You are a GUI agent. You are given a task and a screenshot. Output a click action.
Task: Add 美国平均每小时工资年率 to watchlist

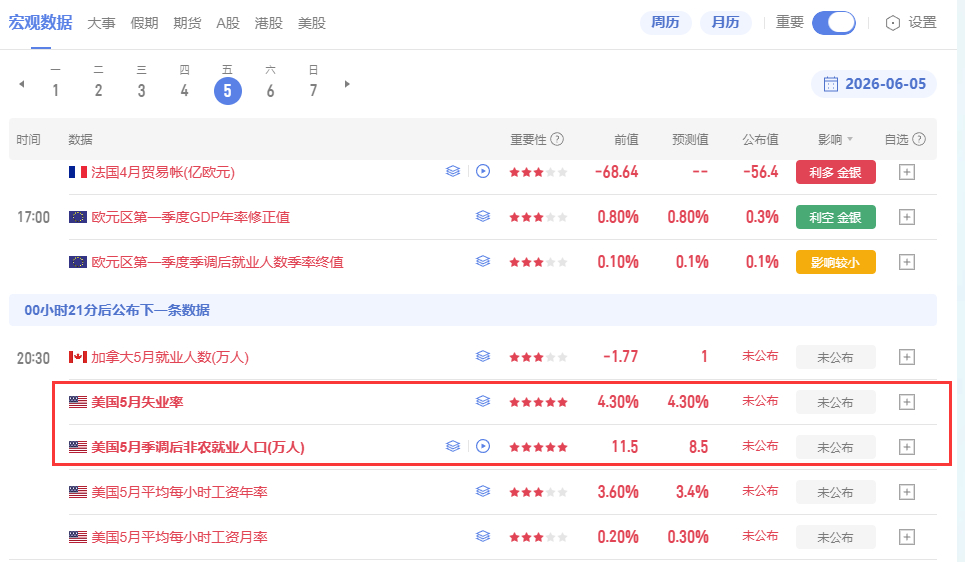coord(907,492)
